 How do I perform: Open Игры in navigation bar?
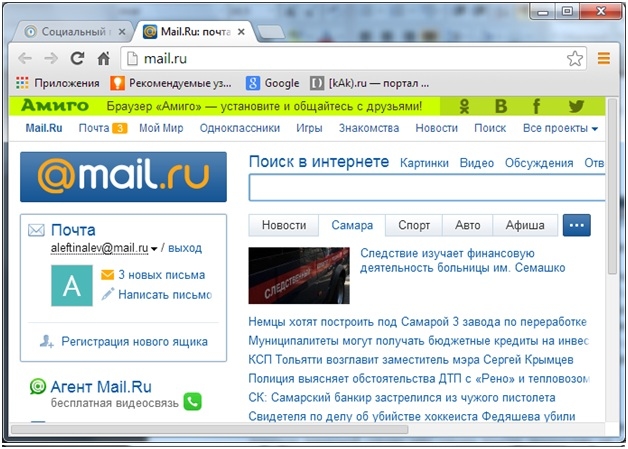tap(309, 128)
